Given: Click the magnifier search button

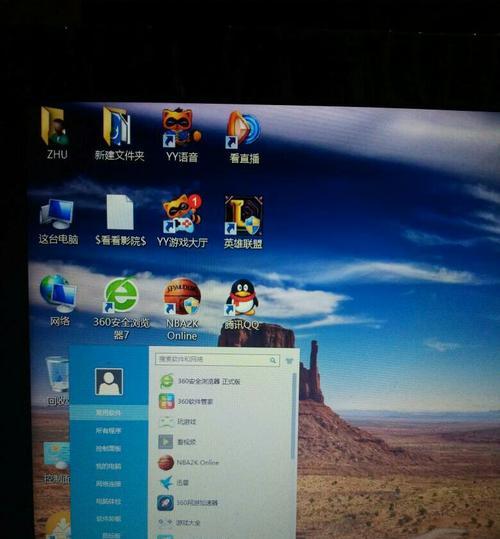Looking at the screenshot, I should (273, 360).
